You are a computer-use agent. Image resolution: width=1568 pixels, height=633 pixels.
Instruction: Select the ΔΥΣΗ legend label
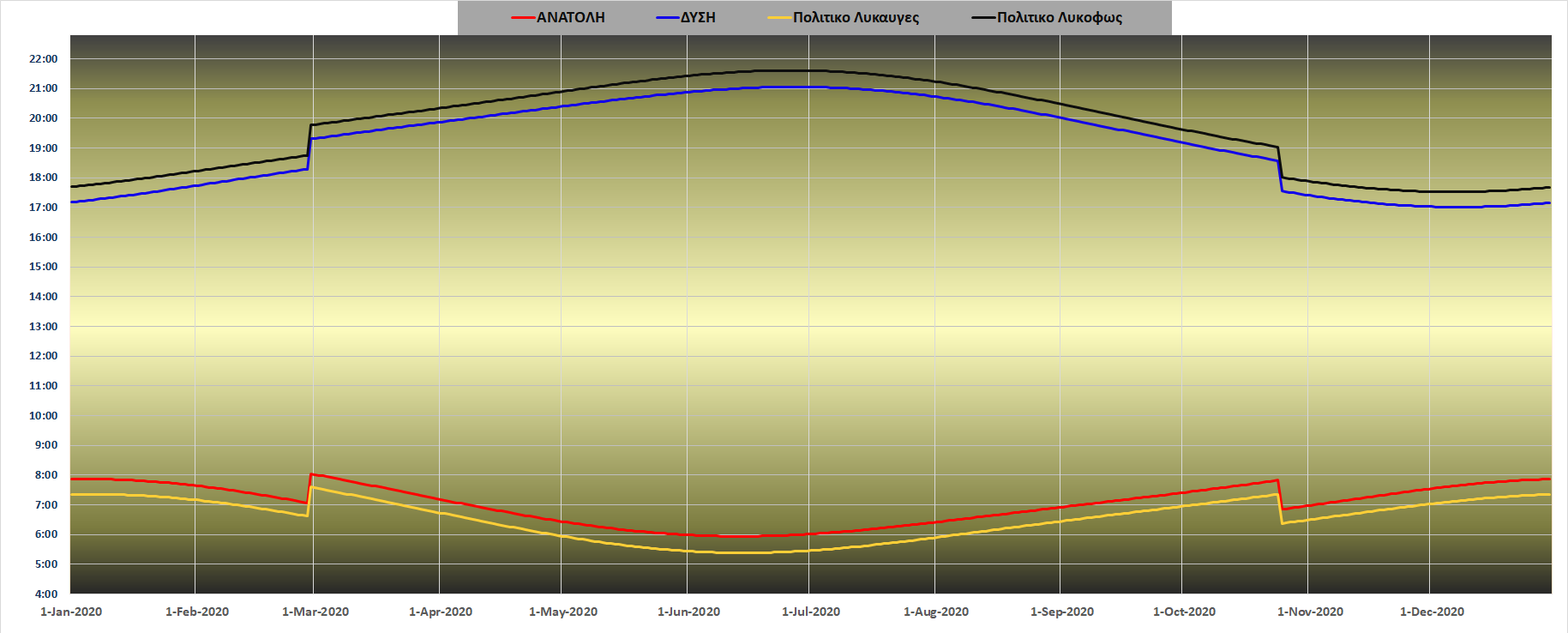click(x=698, y=18)
